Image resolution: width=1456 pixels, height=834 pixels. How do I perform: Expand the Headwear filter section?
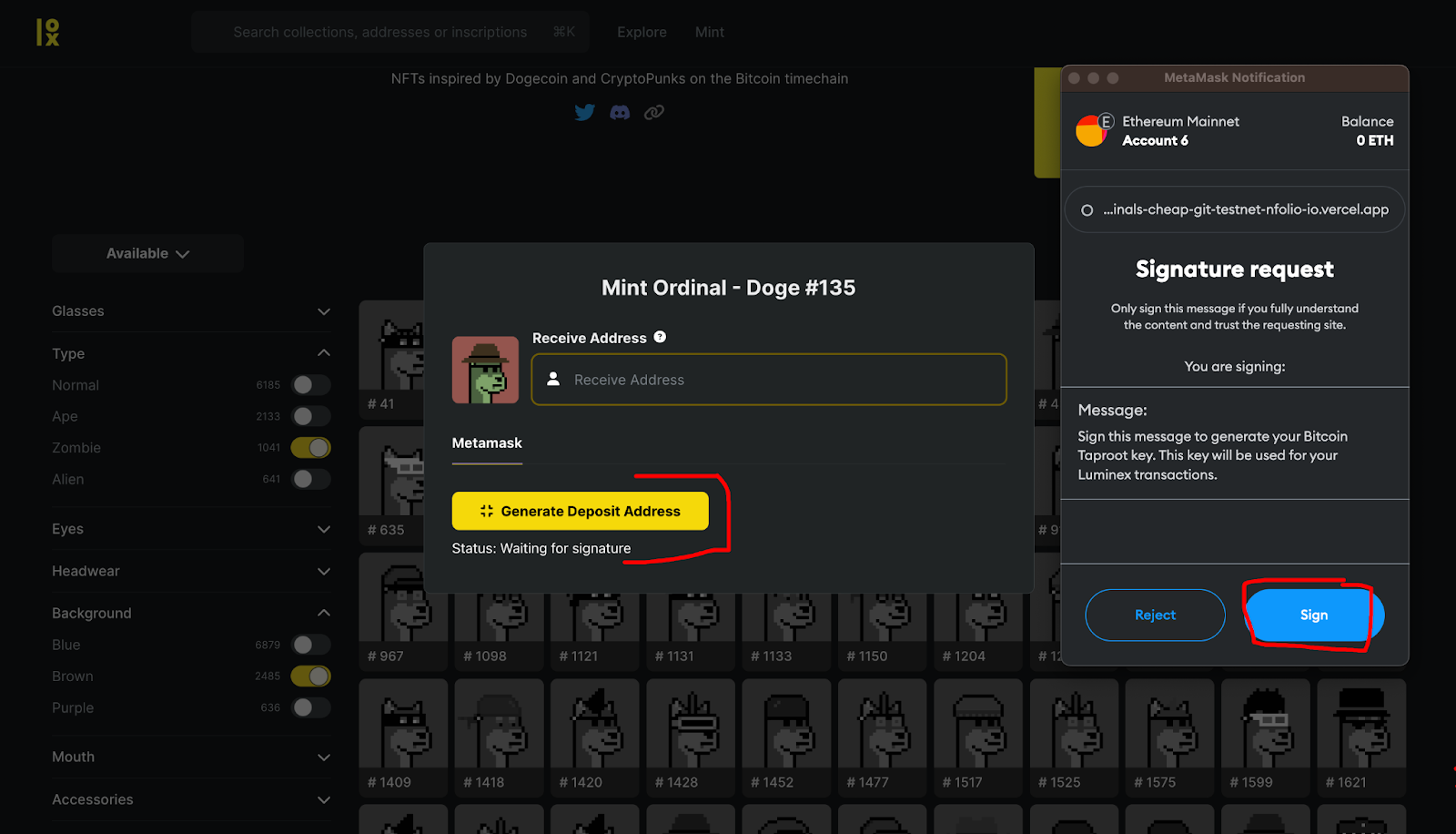coord(191,571)
